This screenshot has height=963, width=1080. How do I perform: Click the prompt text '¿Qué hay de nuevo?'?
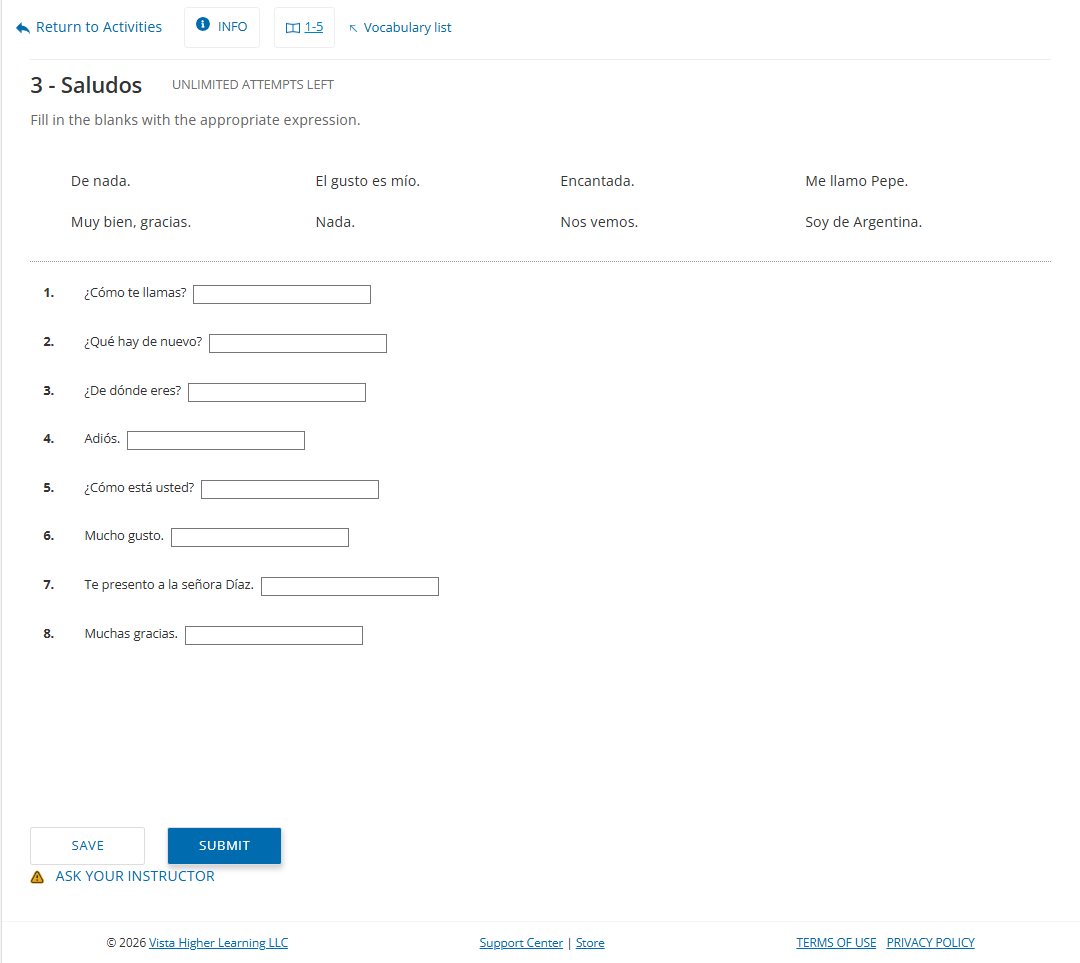tap(143, 342)
